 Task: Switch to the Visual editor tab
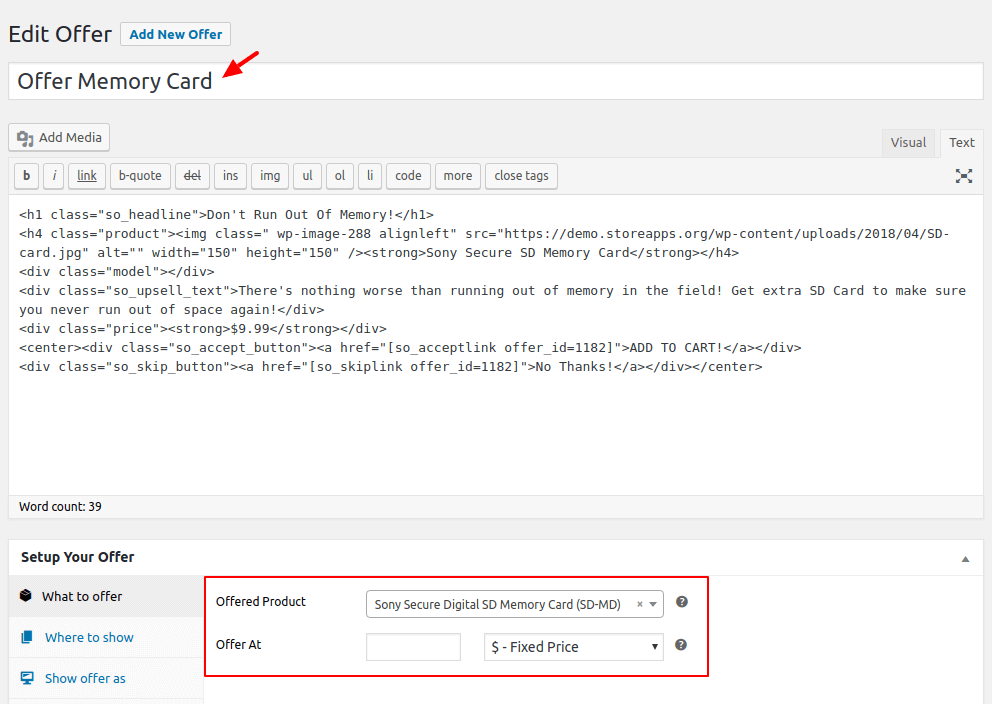click(x=908, y=143)
